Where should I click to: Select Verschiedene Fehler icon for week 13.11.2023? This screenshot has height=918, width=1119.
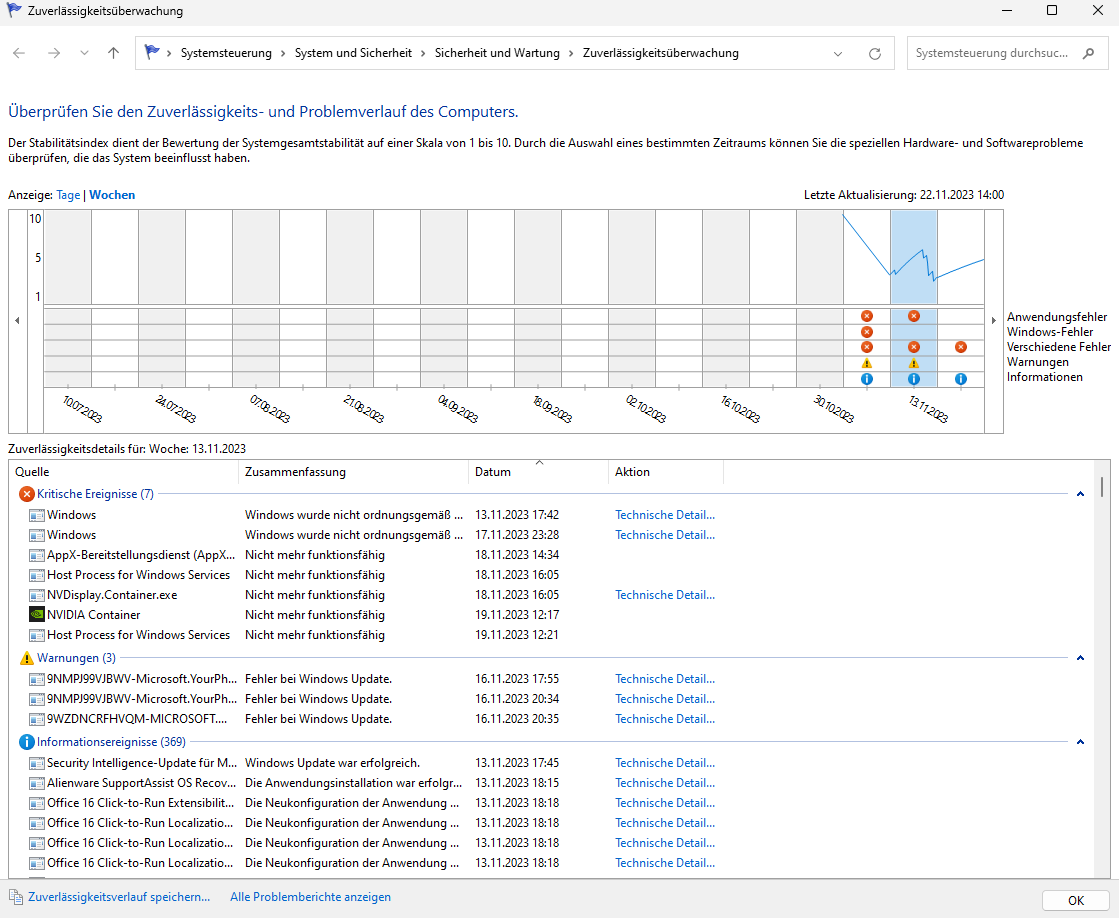click(x=913, y=347)
